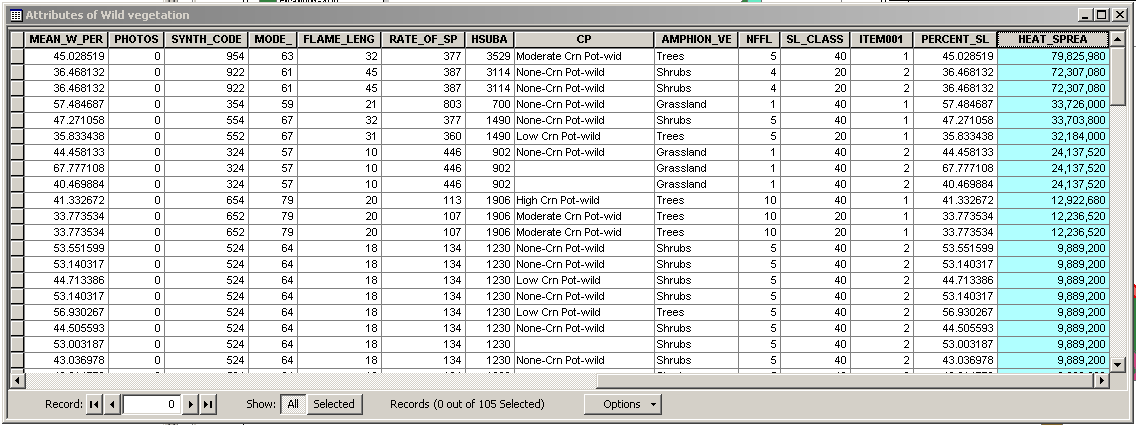Click RATE_OF_SP cell with value 113
This screenshot has height=425, width=1136.
click(x=423, y=200)
